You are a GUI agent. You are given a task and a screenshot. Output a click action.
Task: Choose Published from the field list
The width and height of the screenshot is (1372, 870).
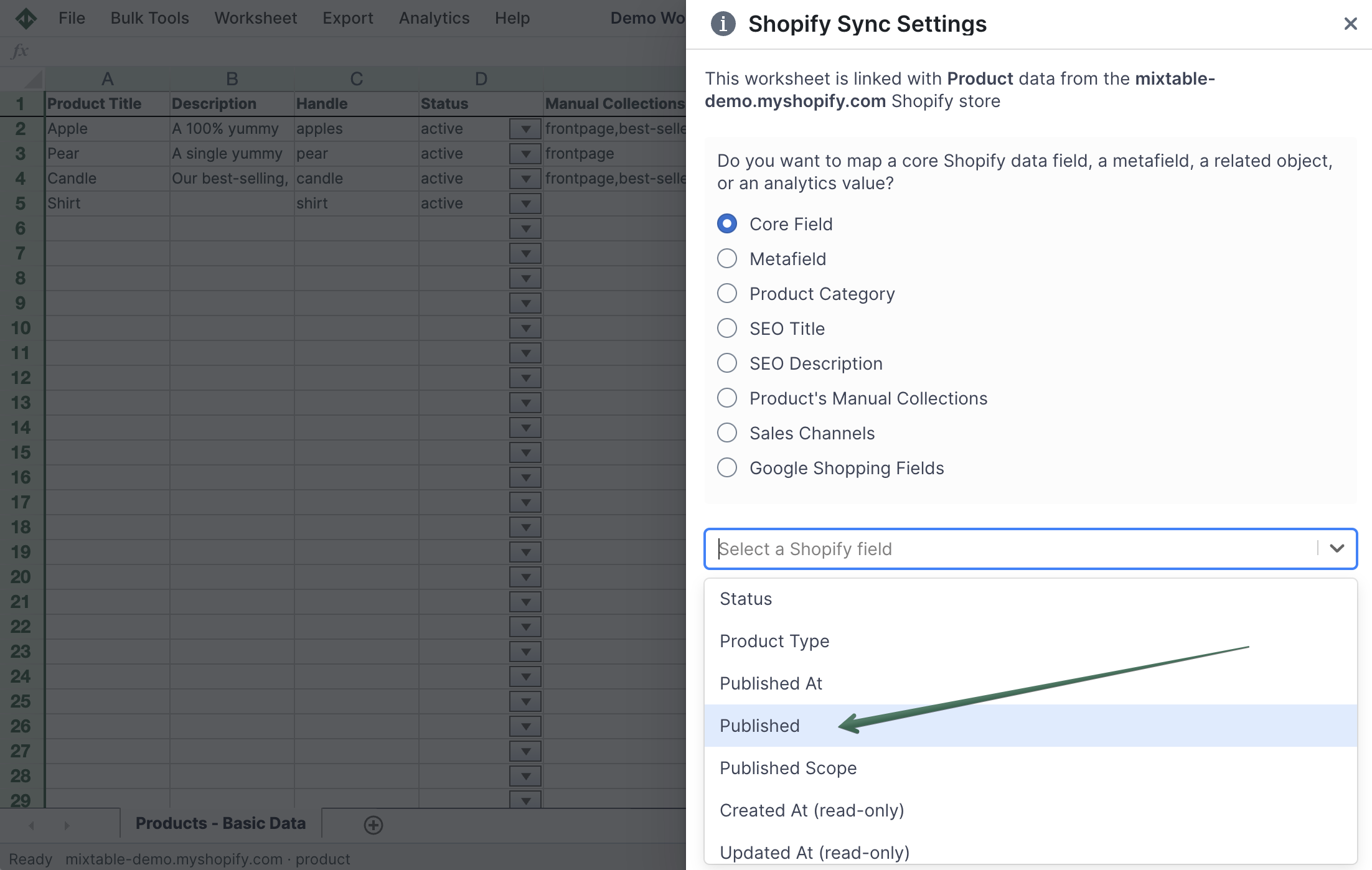coord(759,726)
